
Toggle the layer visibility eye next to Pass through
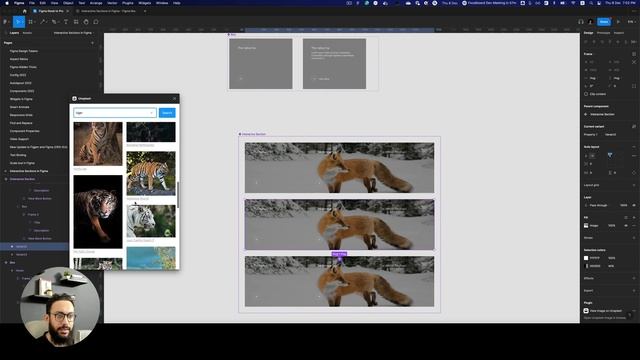click(634, 205)
